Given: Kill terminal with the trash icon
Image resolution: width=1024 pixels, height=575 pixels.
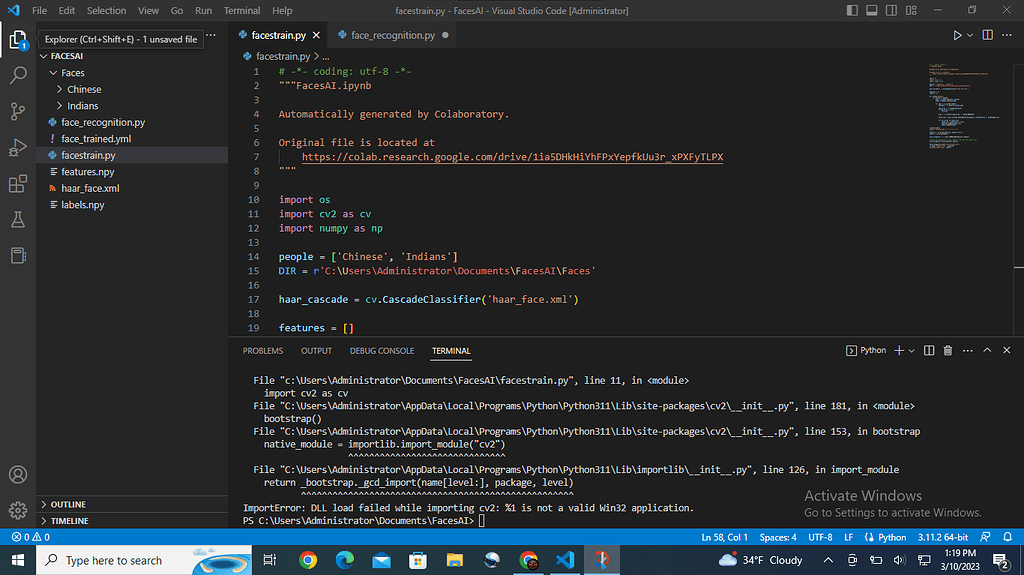Looking at the screenshot, I should coord(948,351).
